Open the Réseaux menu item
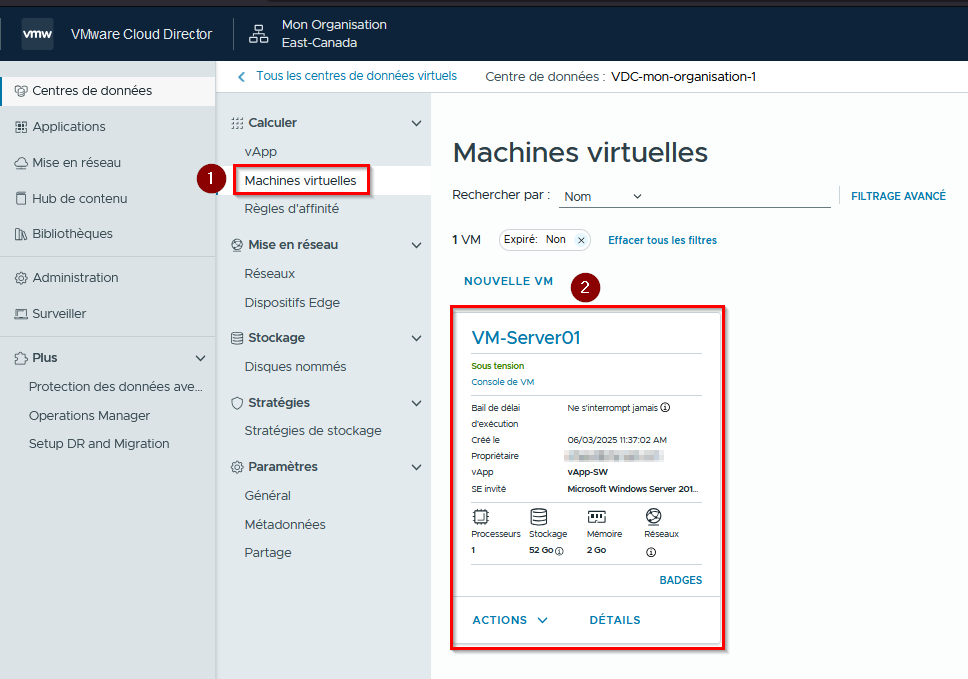968x679 pixels. tap(270, 273)
